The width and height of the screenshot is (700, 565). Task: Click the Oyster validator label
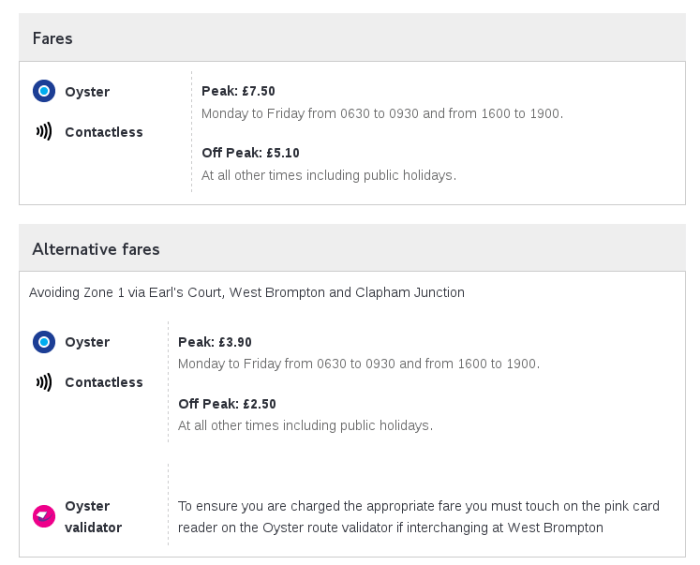[x=93, y=516]
